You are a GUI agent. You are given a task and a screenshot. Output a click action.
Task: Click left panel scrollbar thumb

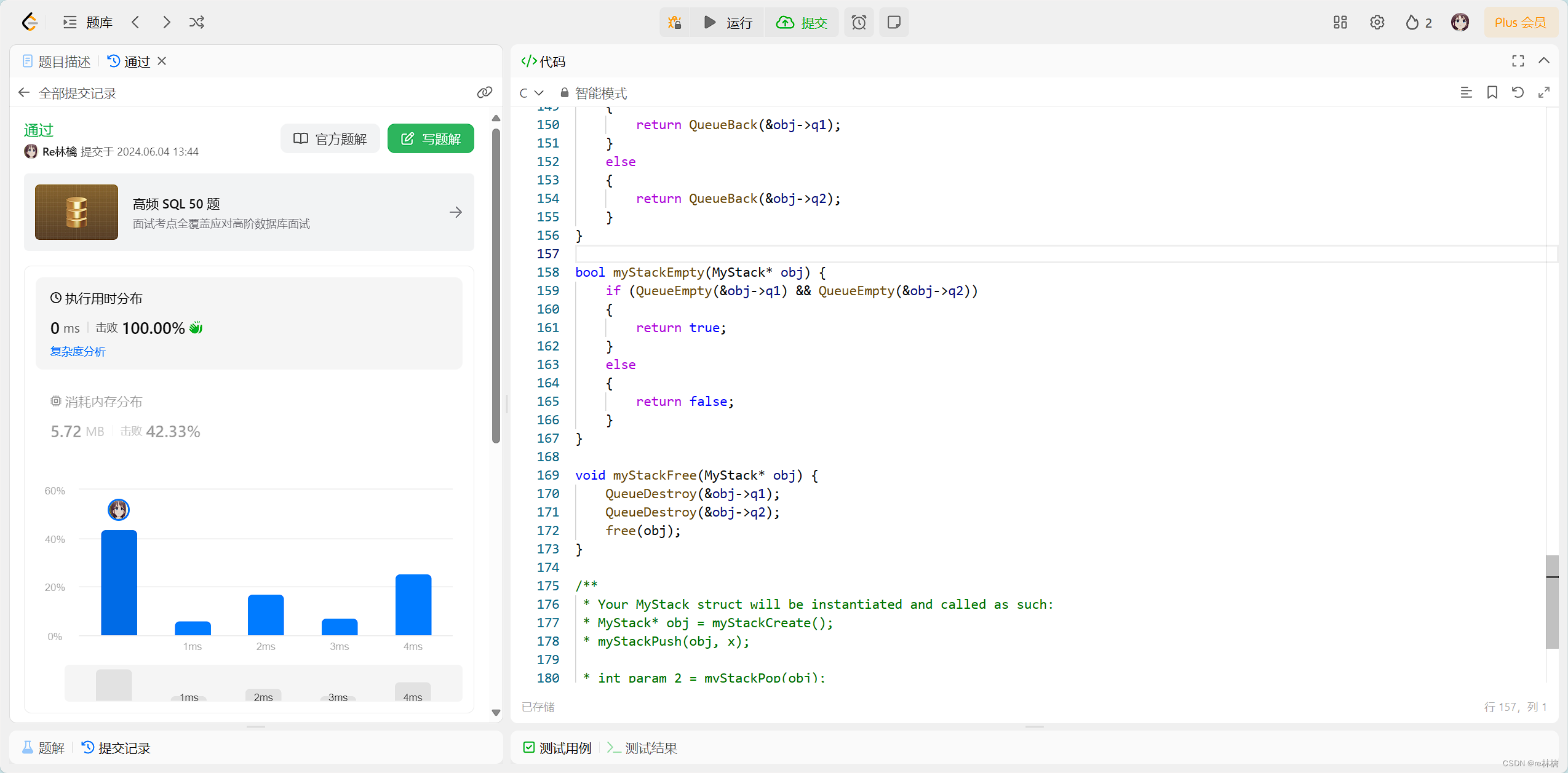pyautogui.click(x=496, y=286)
